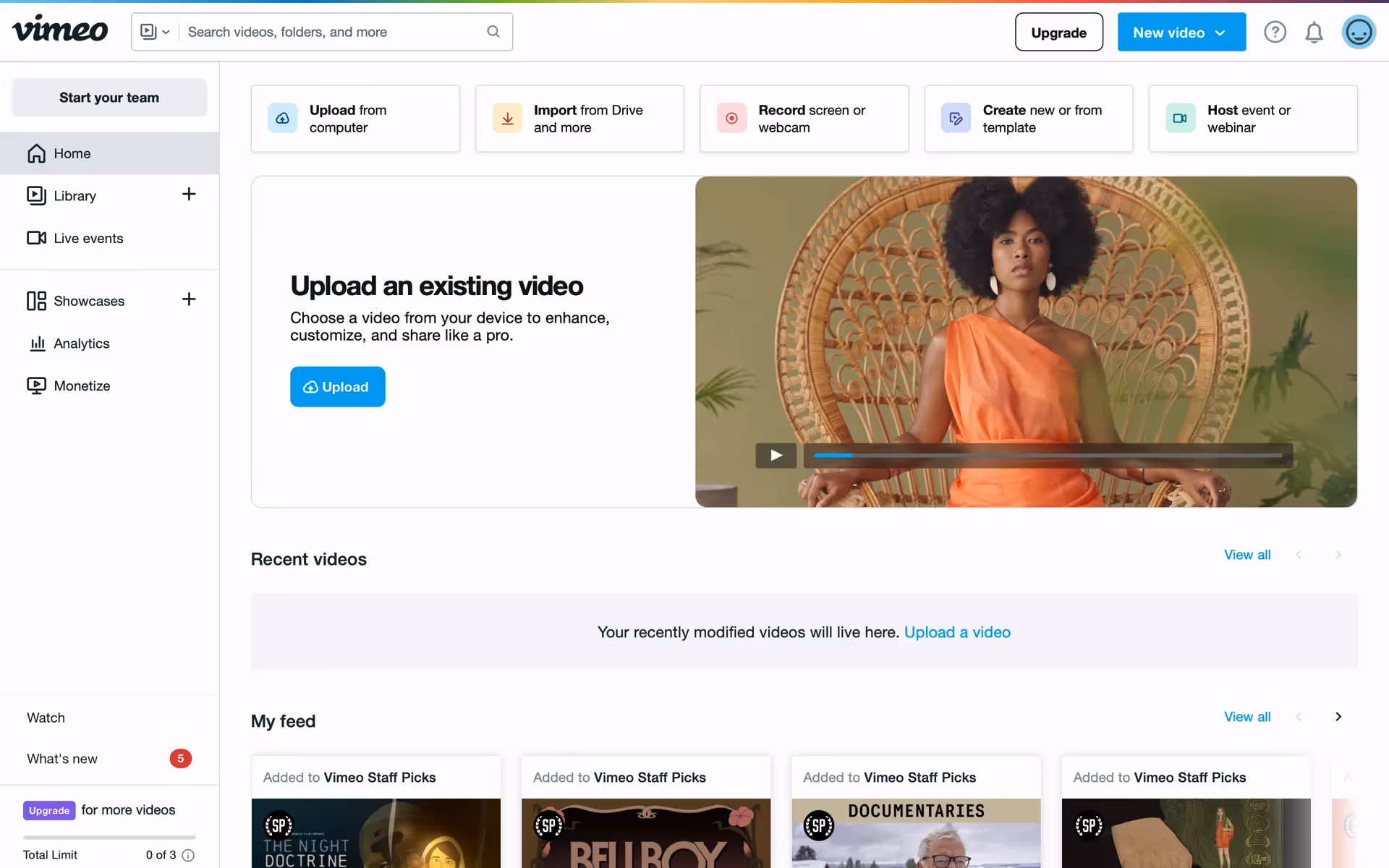Open the user avatar profile menu

point(1358,33)
